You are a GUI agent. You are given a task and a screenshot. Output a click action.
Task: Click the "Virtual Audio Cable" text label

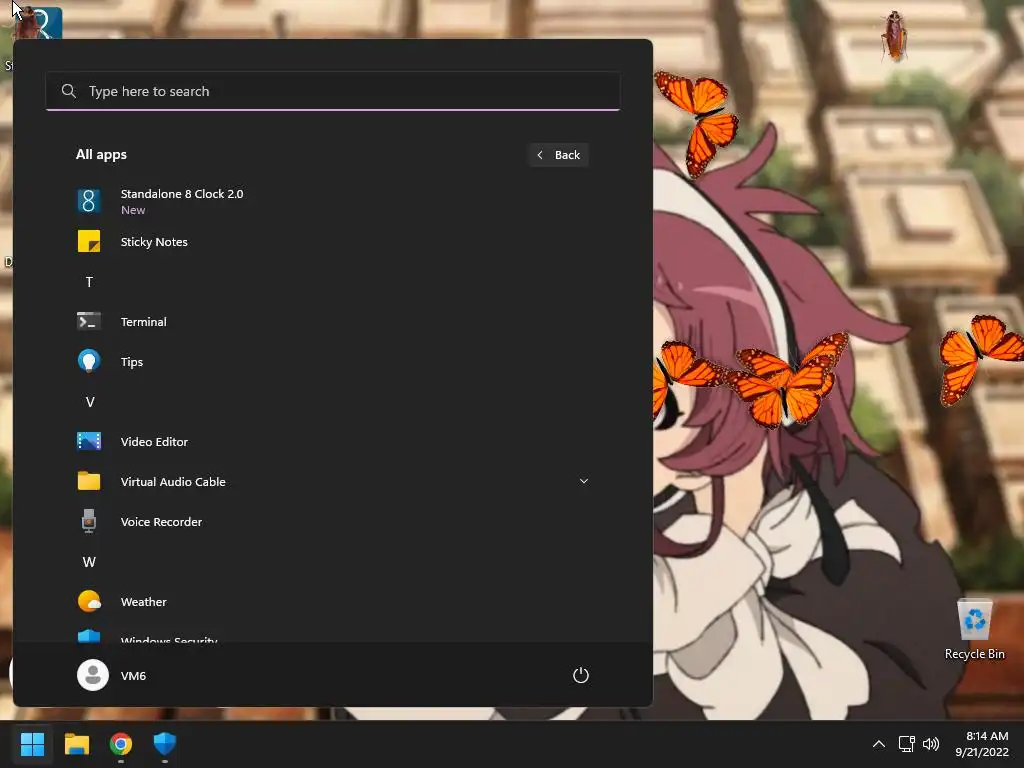tap(173, 481)
